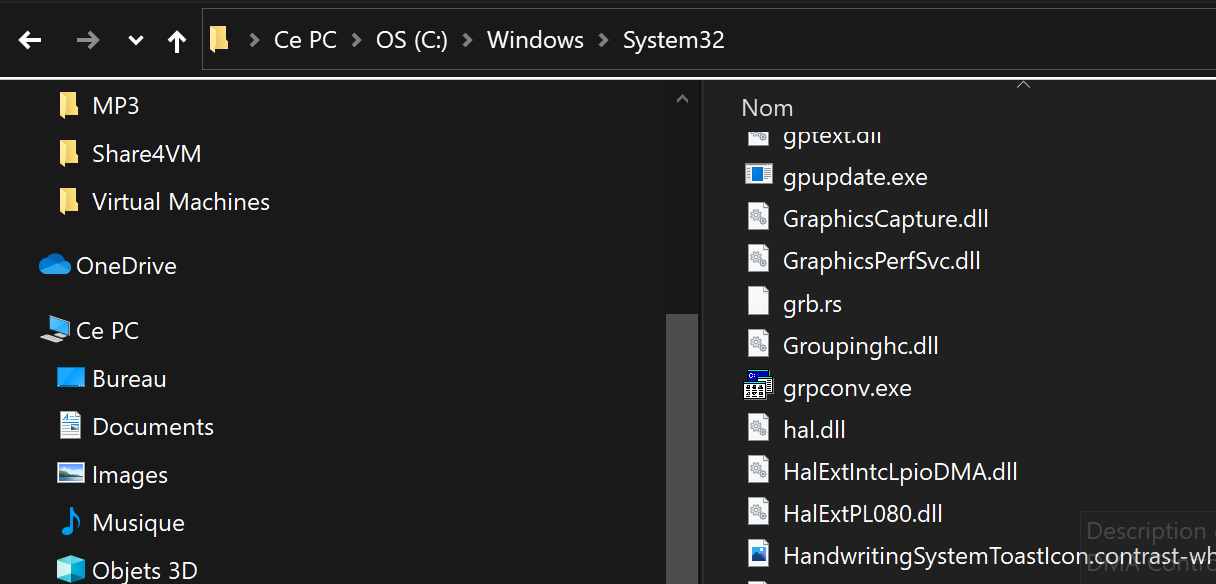The image size is (1216, 584).
Task: Open recent locations dropdown arrow
Action: point(136,41)
